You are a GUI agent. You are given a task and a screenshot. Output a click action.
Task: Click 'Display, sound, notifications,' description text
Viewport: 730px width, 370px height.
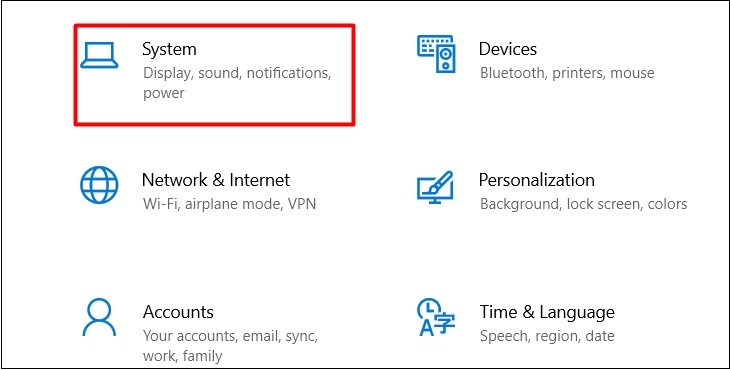pyautogui.click(x=237, y=74)
